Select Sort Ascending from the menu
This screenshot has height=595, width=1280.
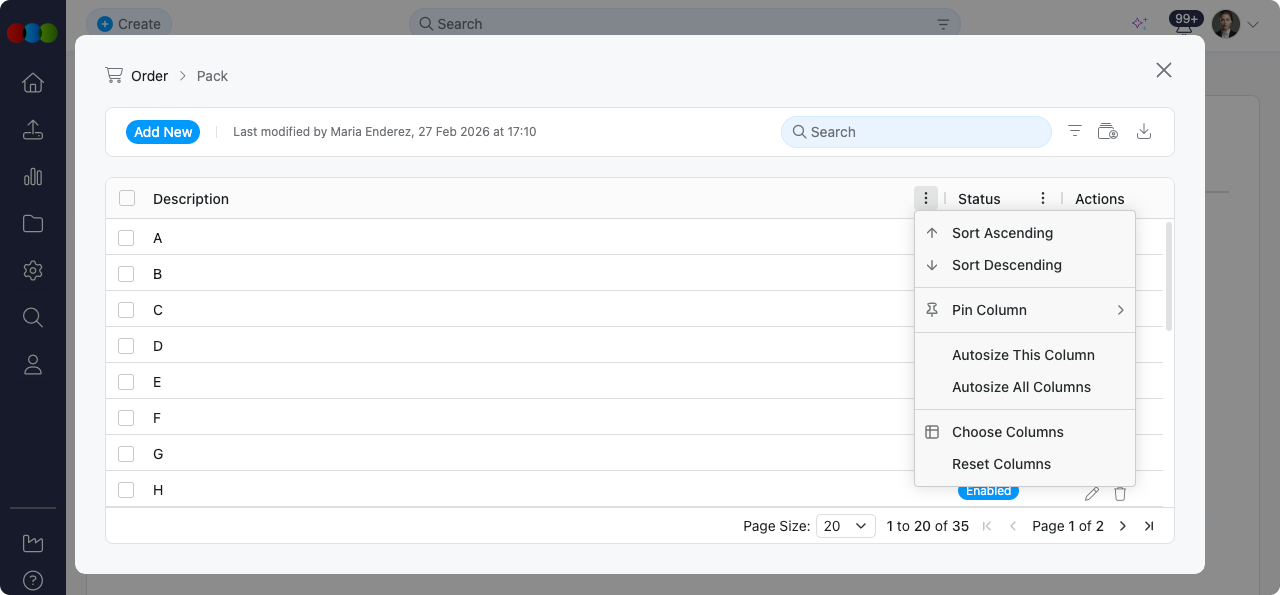(x=1002, y=233)
